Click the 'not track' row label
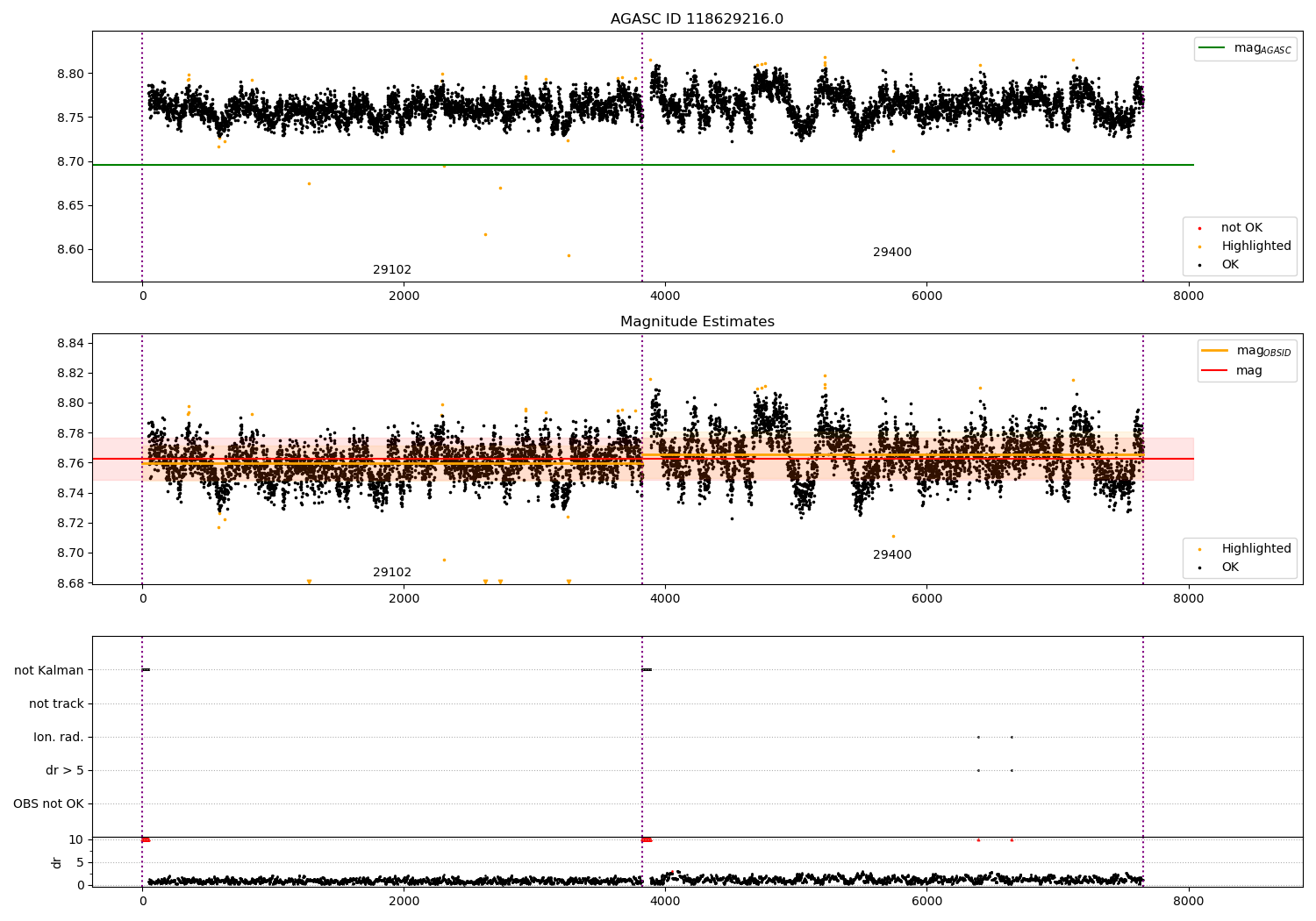 coord(56,704)
